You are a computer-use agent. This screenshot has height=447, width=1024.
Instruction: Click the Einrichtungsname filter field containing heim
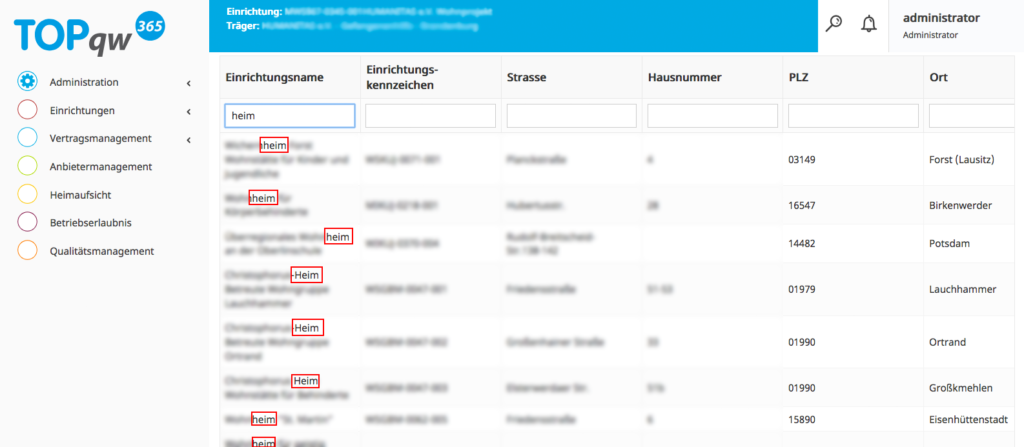pyautogui.click(x=289, y=116)
